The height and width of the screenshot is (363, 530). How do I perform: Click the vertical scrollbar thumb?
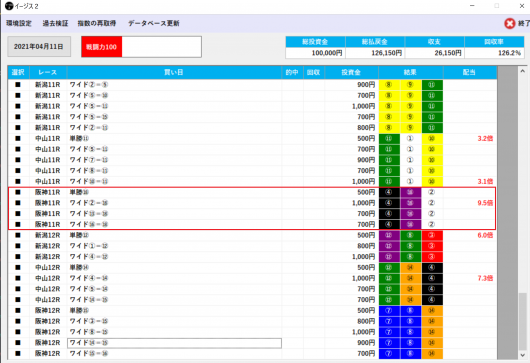point(523,321)
